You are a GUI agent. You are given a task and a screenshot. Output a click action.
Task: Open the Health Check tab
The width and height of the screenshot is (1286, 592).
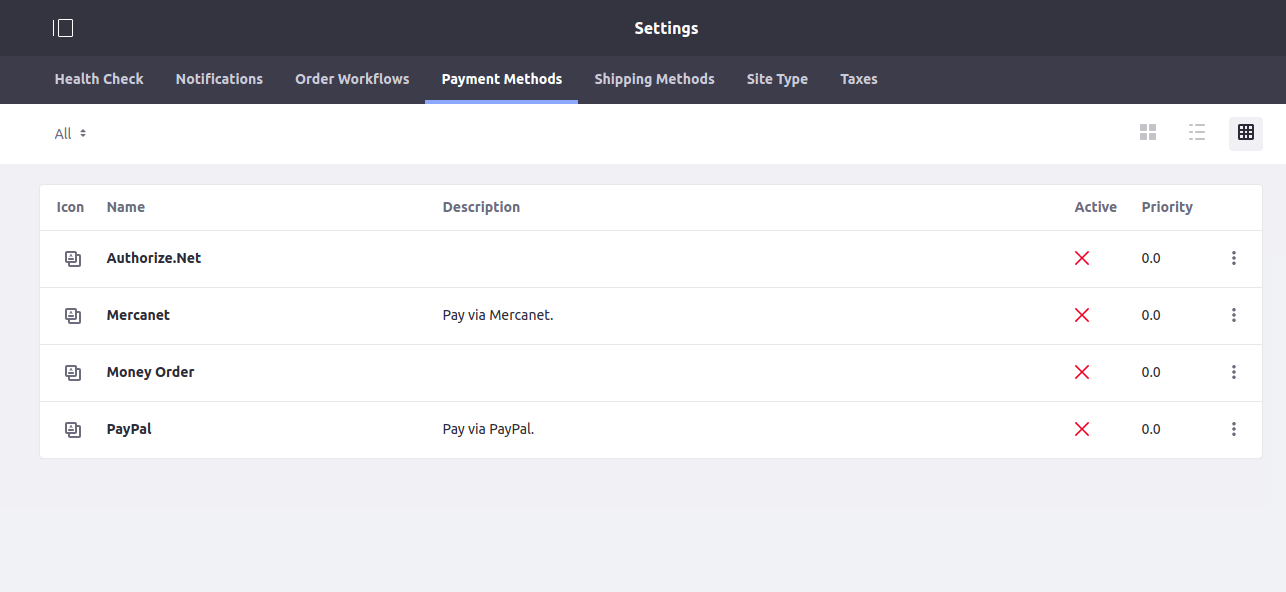[99, 79]
